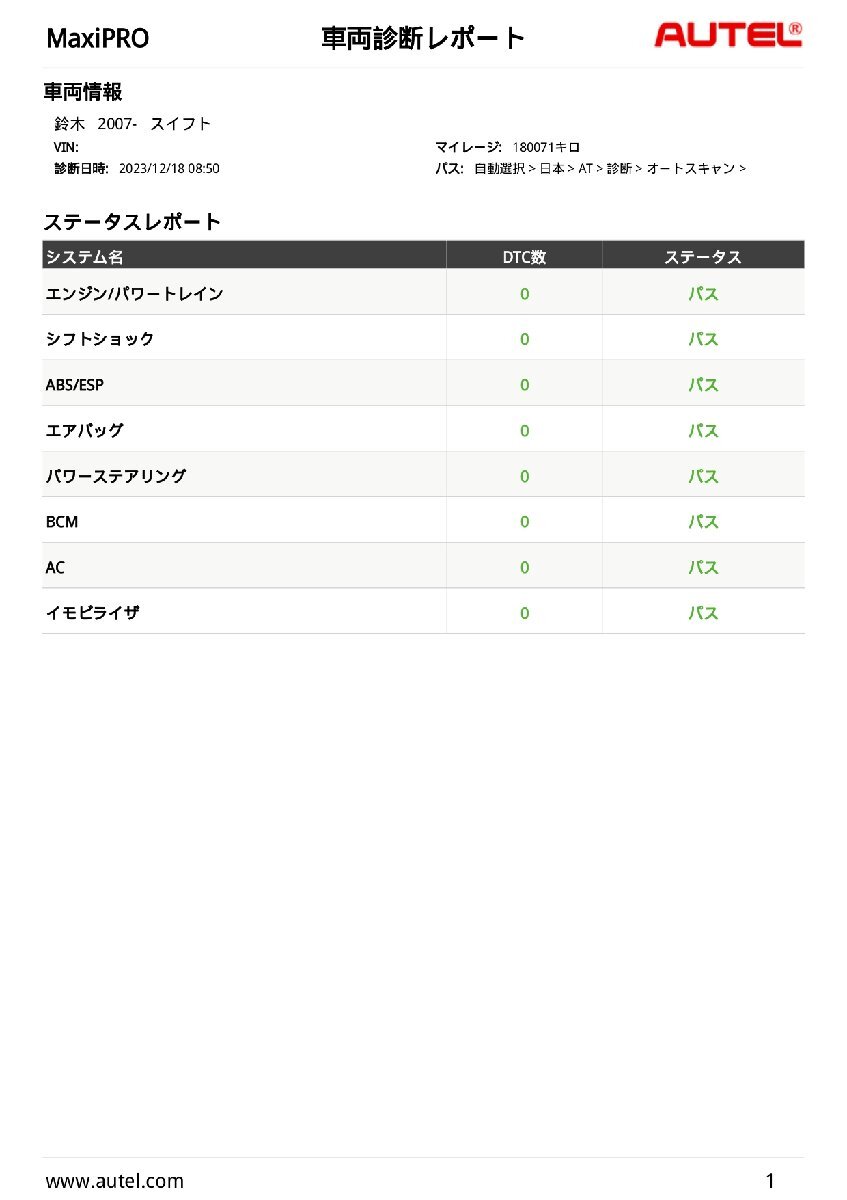Screen dimensions: 847x1200
Task: Click the オートスキャン path text
Action: pyautogui.click(x=691, y=168)
